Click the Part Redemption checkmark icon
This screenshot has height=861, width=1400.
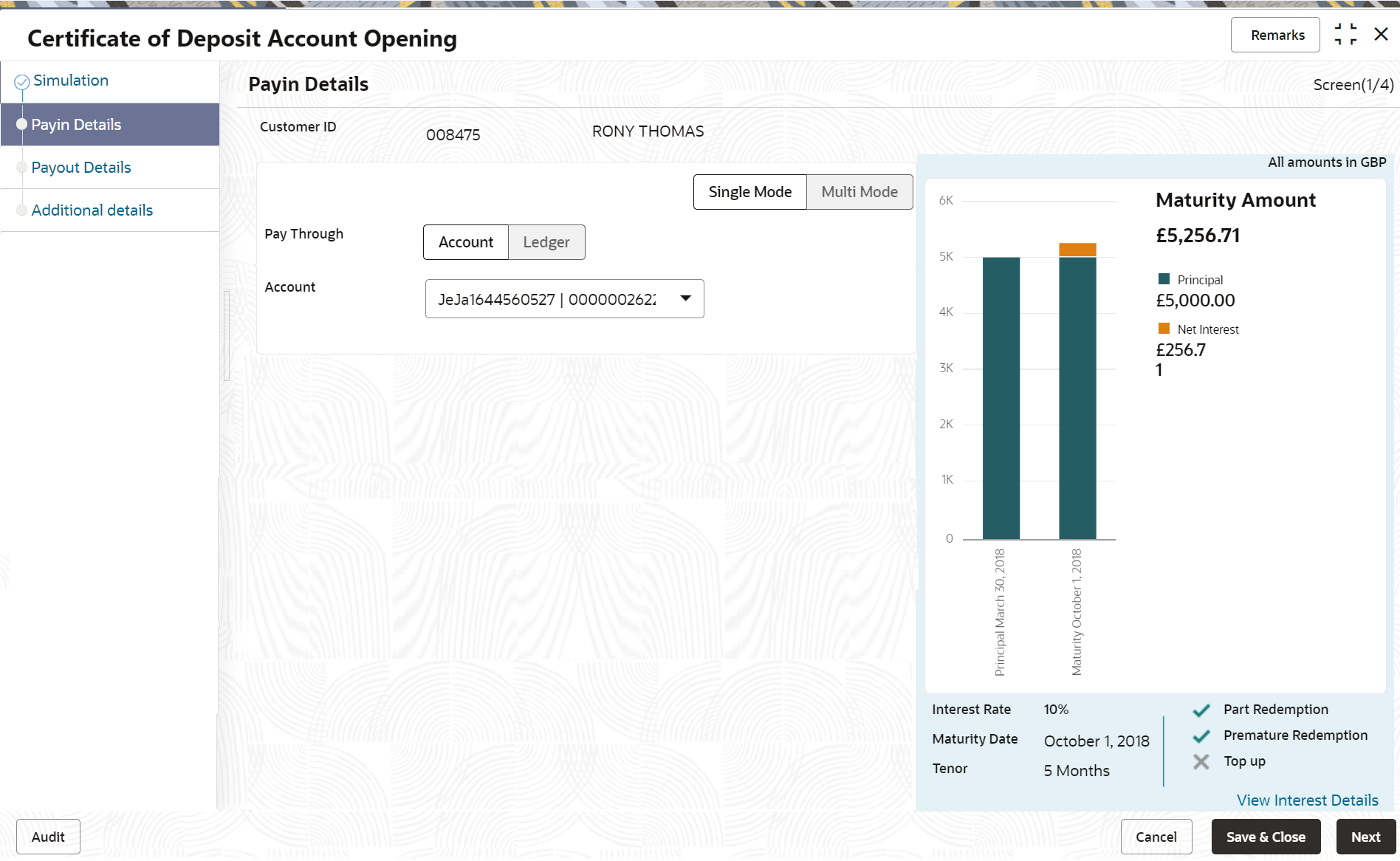click(x=1201, y=710)
